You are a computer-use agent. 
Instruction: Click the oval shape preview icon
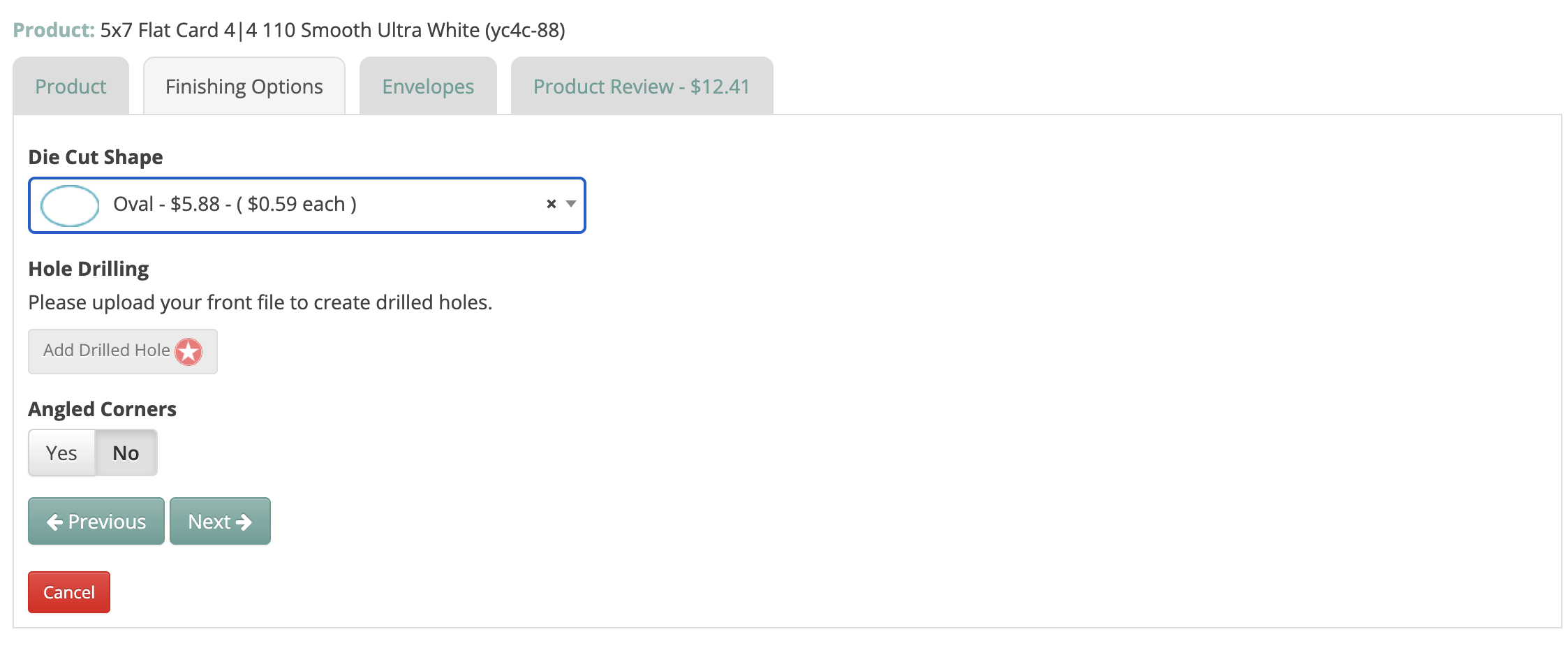(70, 205)
